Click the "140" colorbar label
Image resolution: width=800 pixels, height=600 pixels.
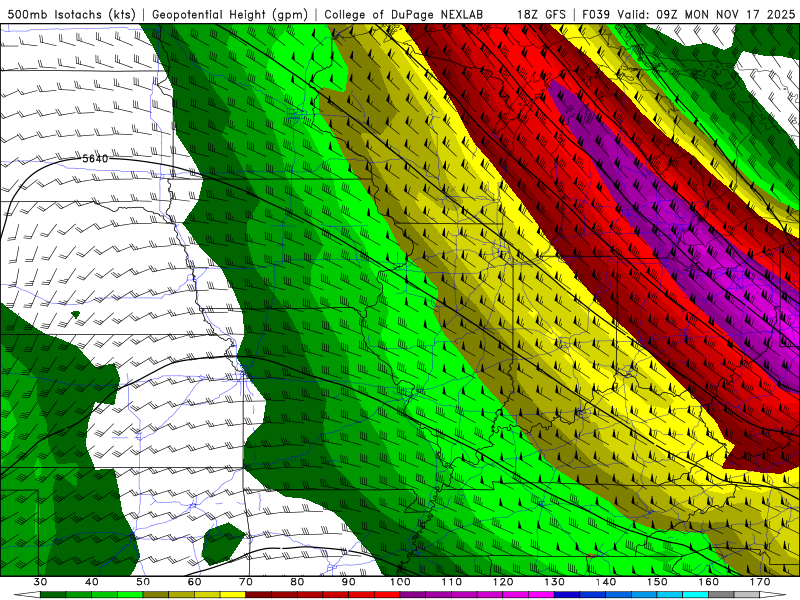(x=606, y=582)
